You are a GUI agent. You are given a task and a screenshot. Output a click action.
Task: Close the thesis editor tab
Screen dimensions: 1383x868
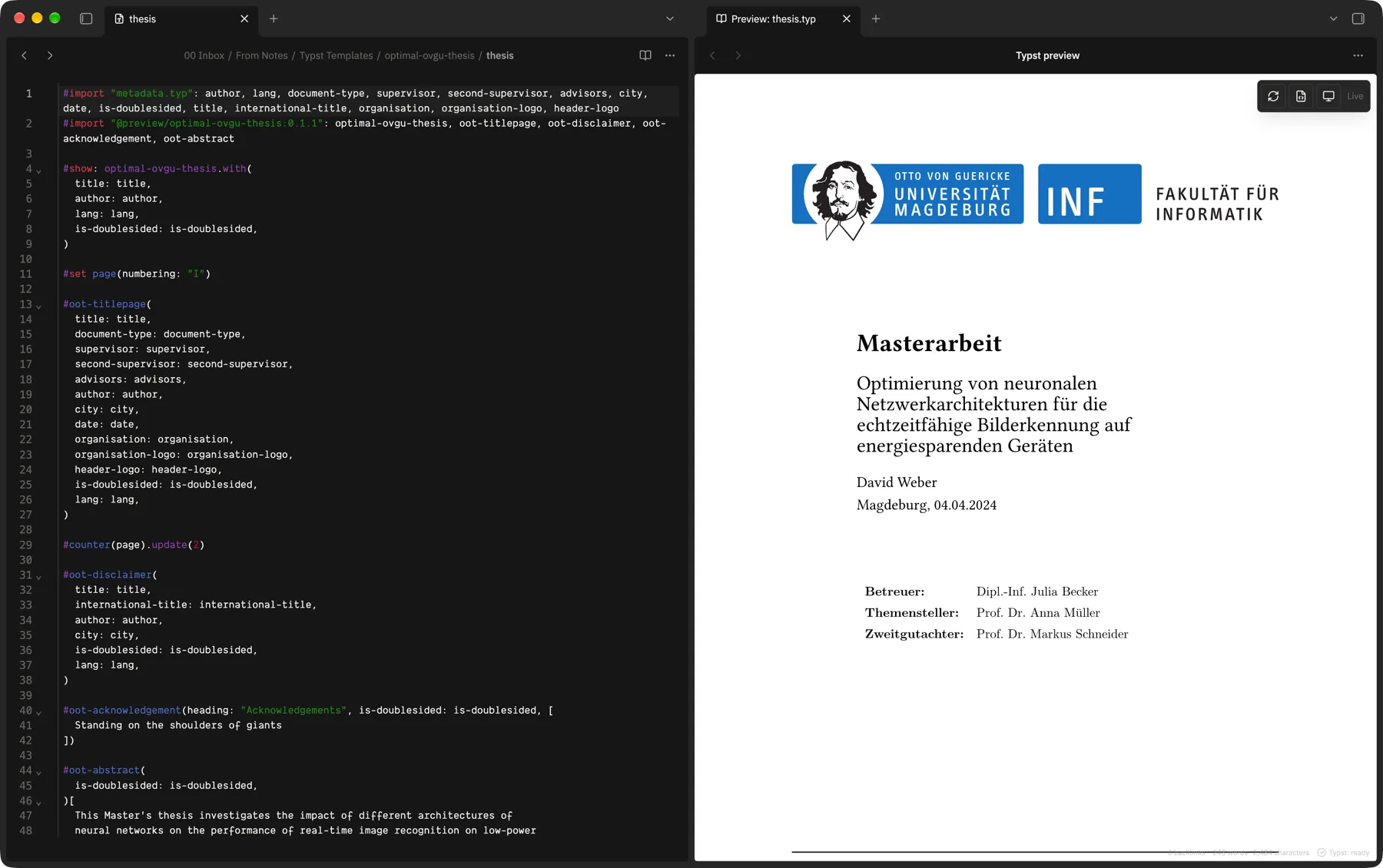pos(244,18)
